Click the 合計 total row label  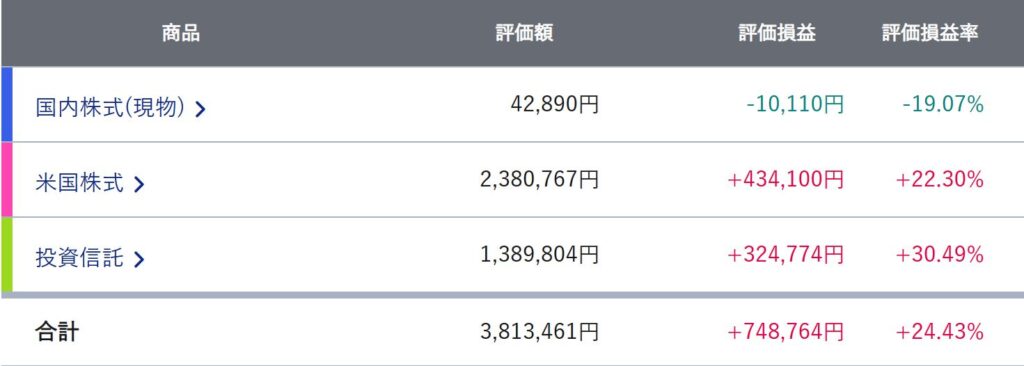[57, 331]
